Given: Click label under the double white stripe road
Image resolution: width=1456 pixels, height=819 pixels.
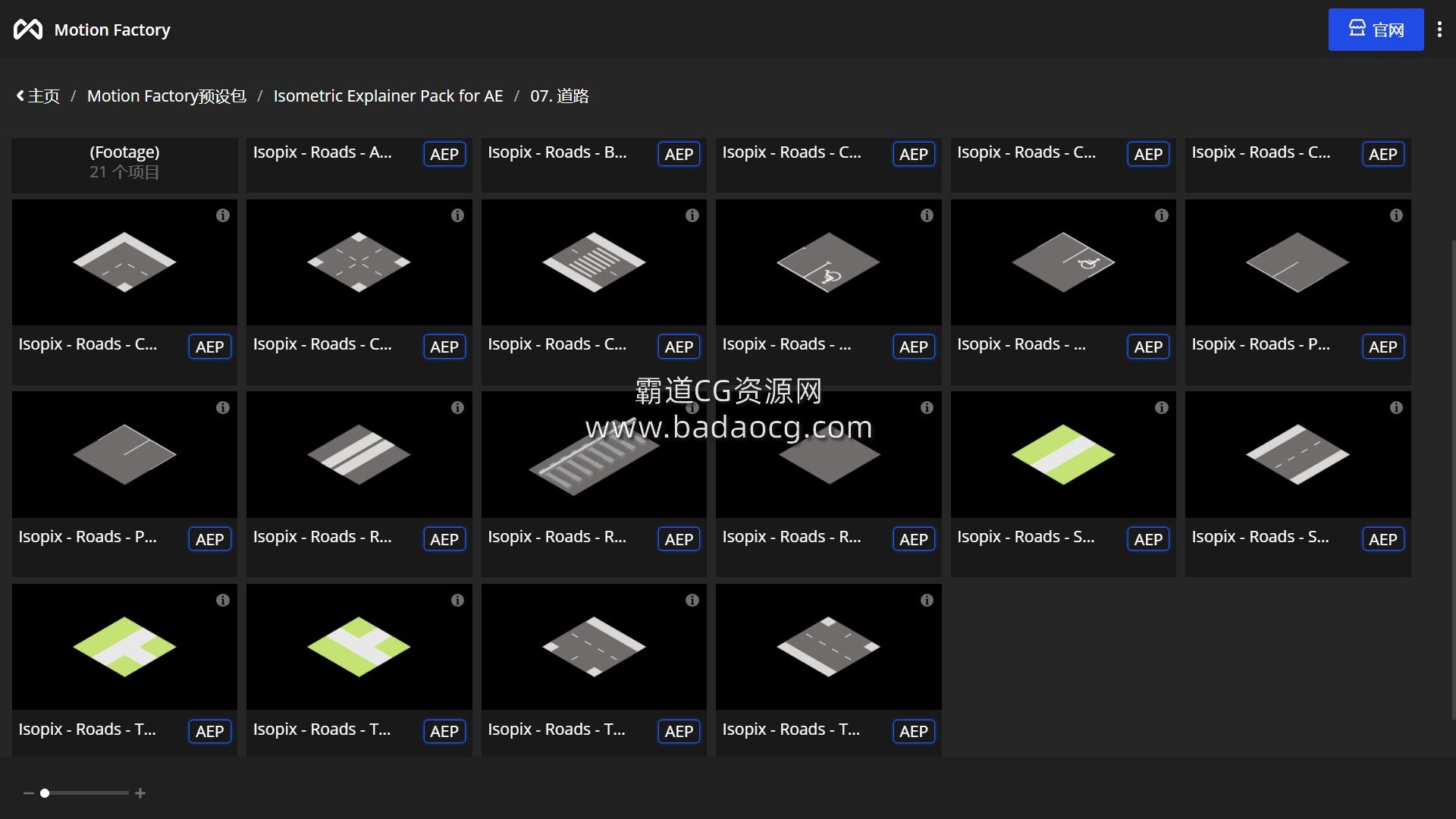Looking at the screenshot, I should (x=322, y=537).
